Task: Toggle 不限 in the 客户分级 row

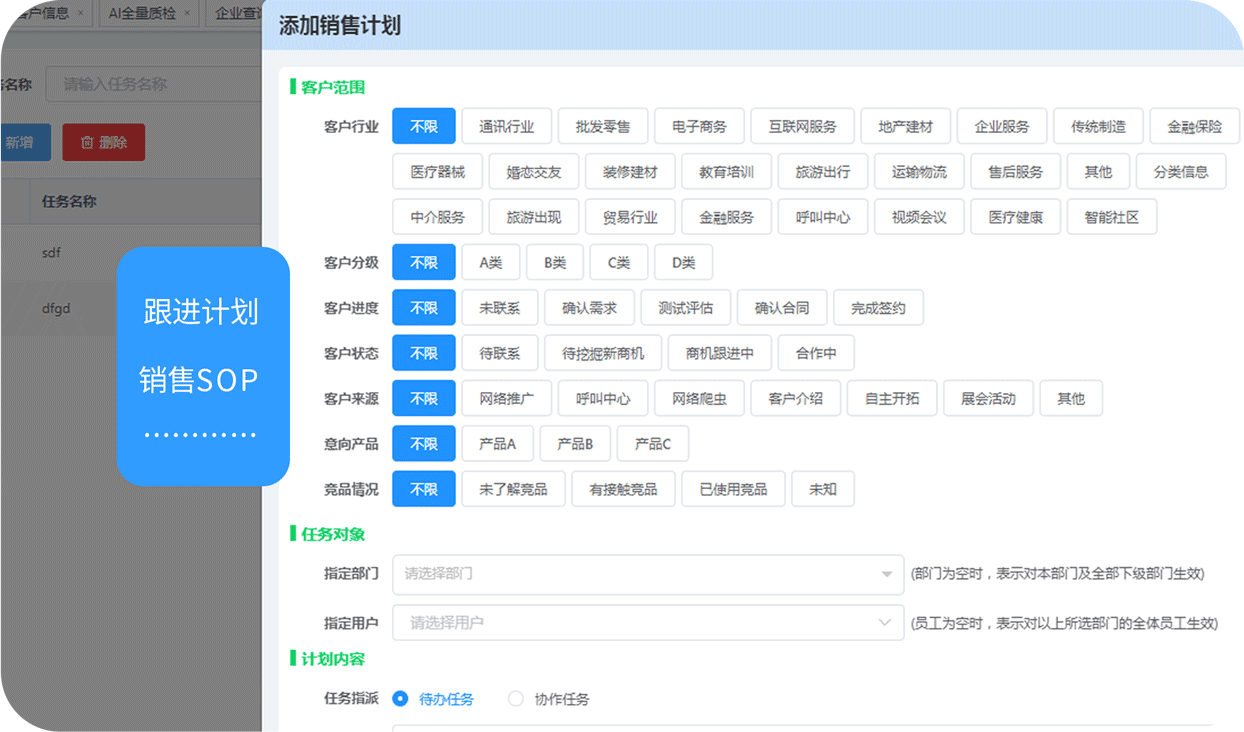Action: pyautogui.click(x=423, y=263)
